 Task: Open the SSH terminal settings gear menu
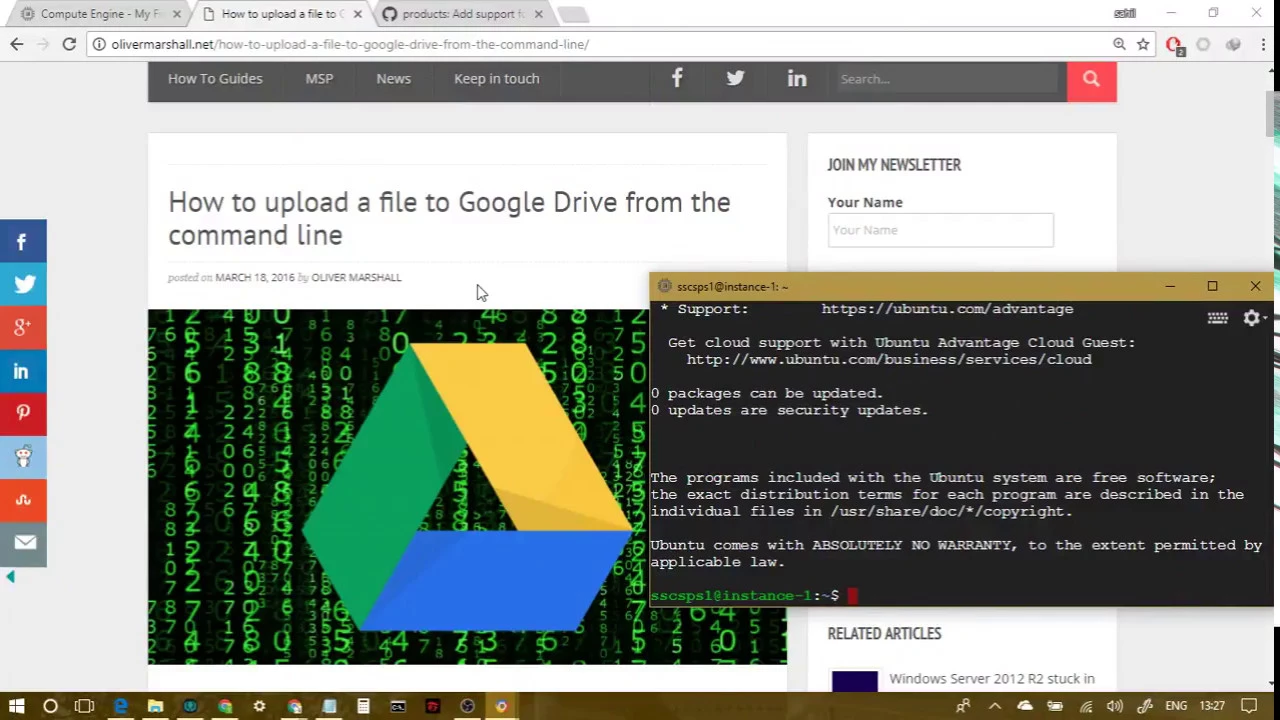[1254, 318]
